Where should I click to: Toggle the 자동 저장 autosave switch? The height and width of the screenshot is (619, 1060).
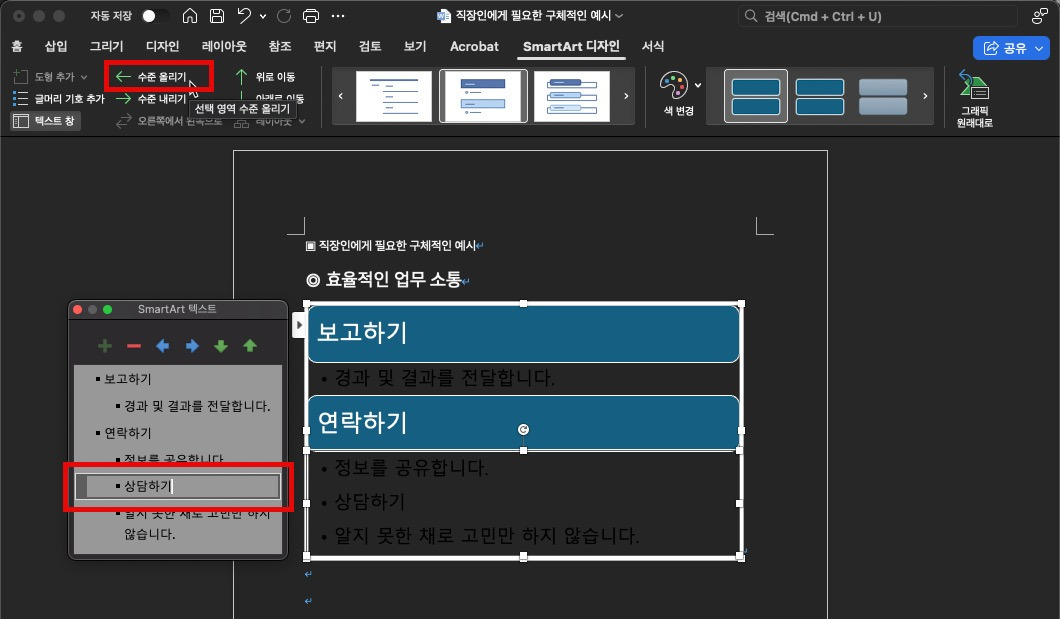[155, 16]
